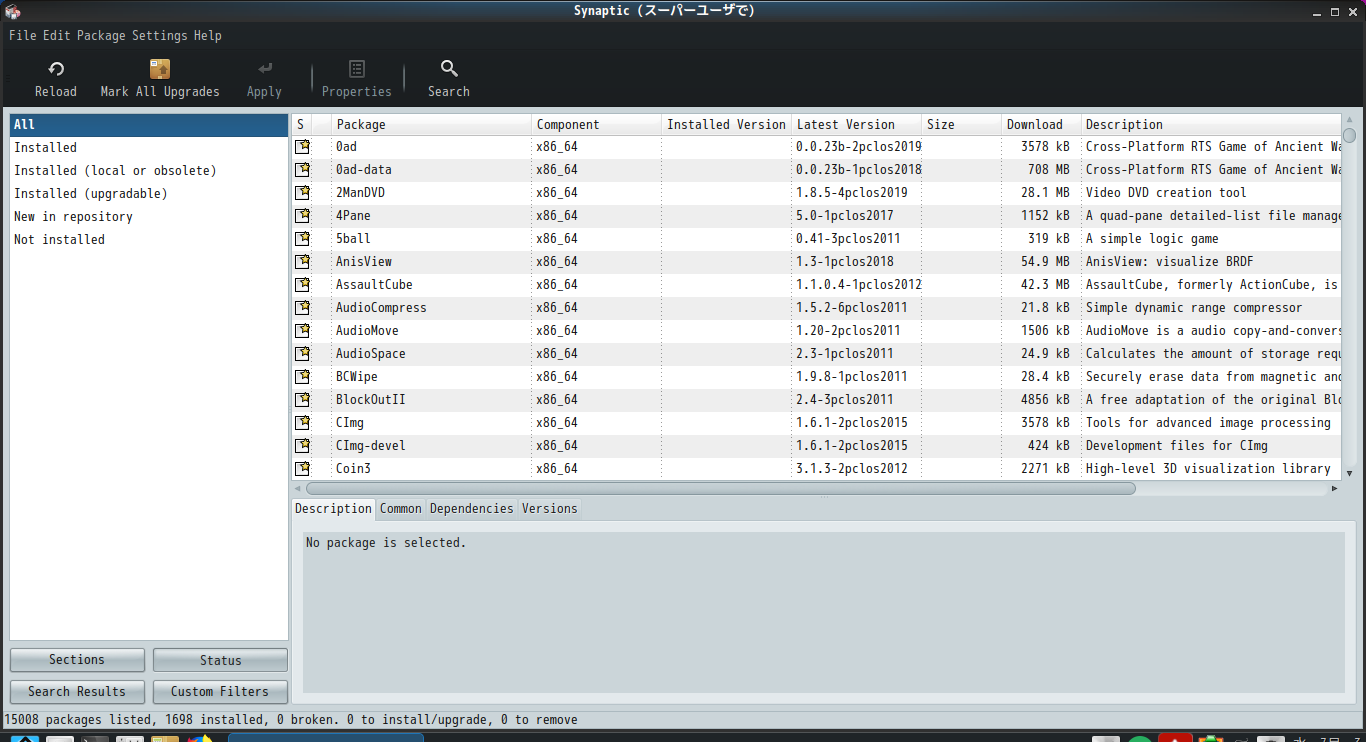
Task: Open the Package menu
Action: point(101,35)
